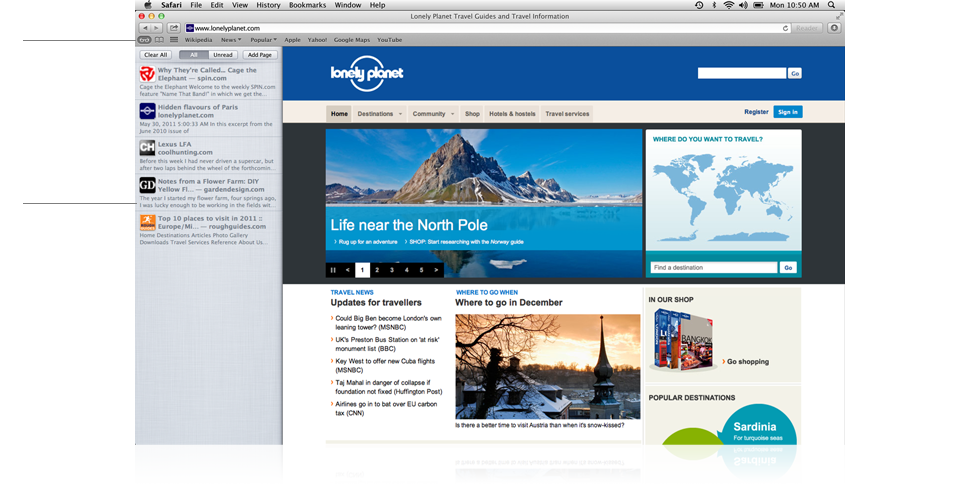The image size is (980, 485).
Task: Open the Popular bookmarks dropdown
Action: (264, 40)
